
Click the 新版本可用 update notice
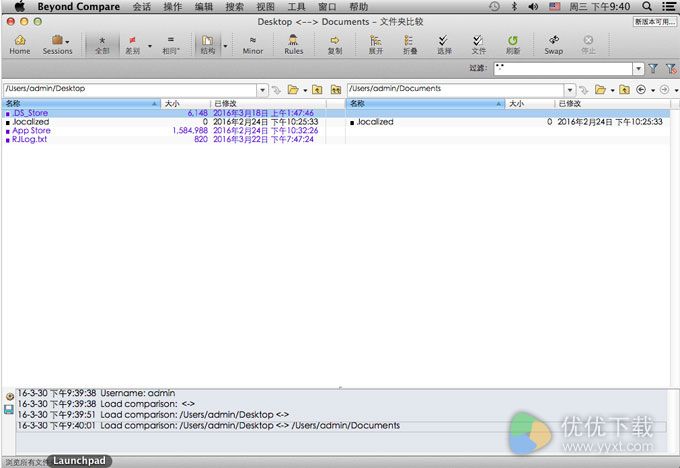point(654,22)
